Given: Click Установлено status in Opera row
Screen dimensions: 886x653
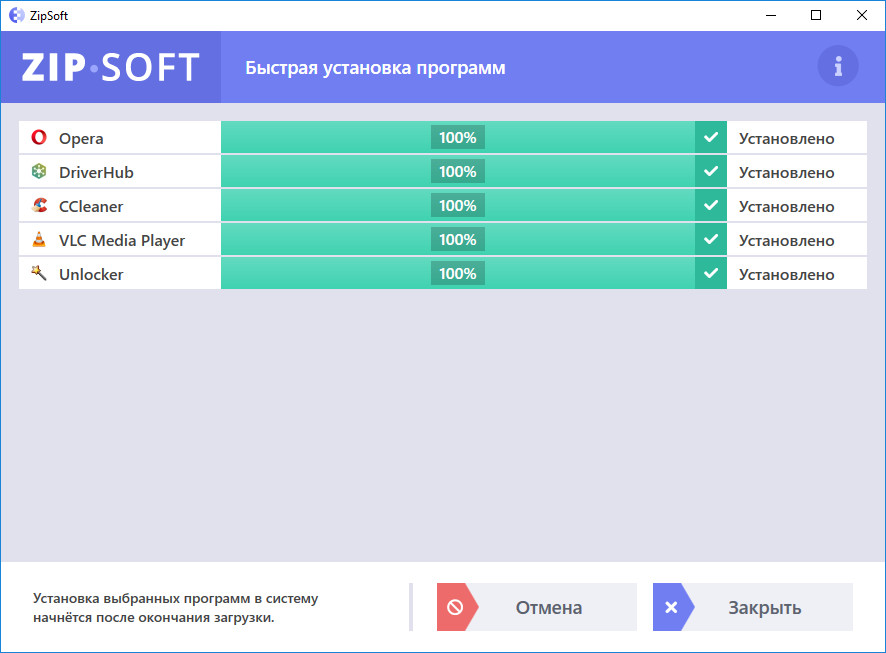Looking at the screenshot, I should pos(787,138).
